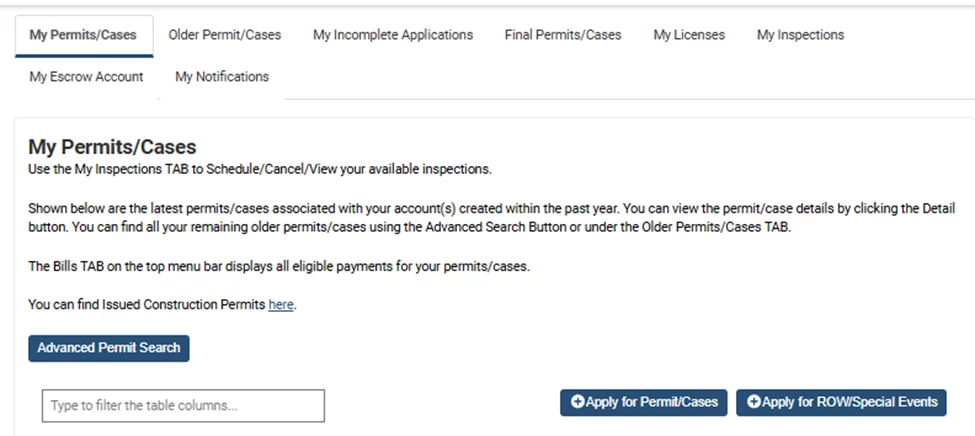Viewport: 975px width, 436px height.
Task: Open the Older Permit/Cases tab
Action: [225, 35]
